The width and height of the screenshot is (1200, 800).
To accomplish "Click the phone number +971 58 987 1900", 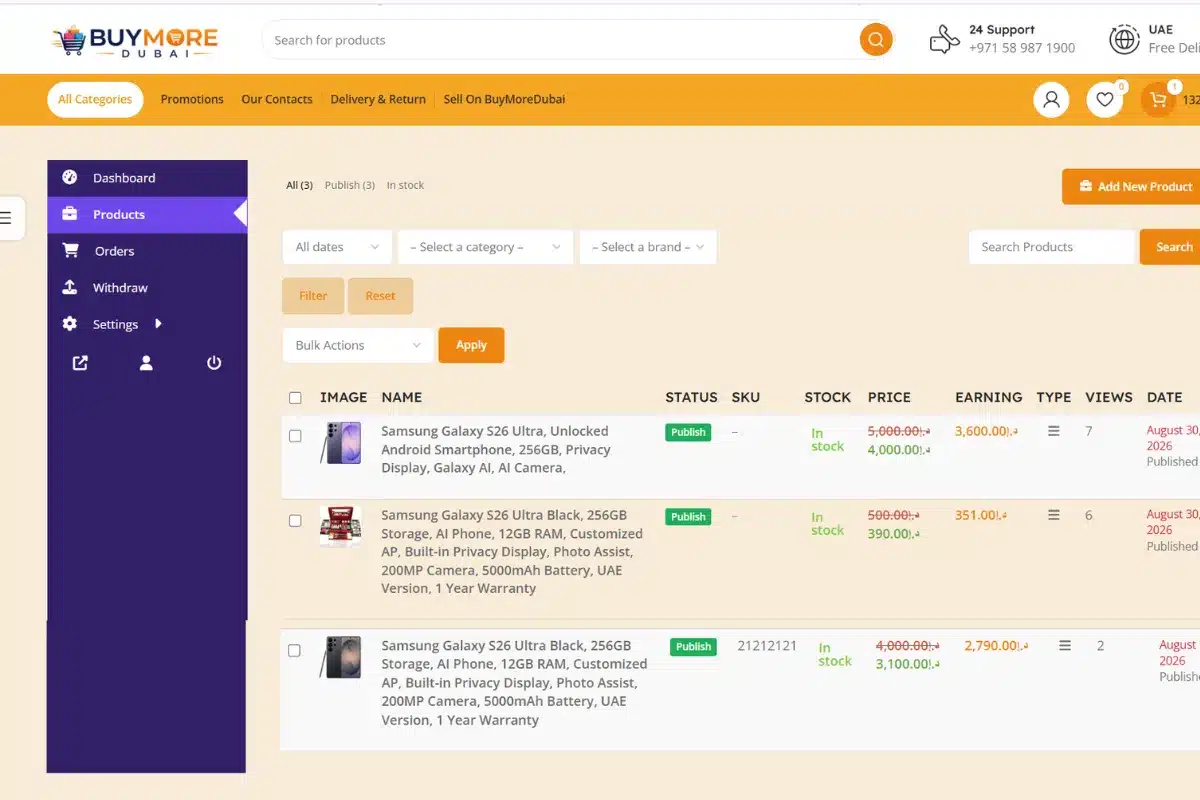I will click(x=1022, y=48).
